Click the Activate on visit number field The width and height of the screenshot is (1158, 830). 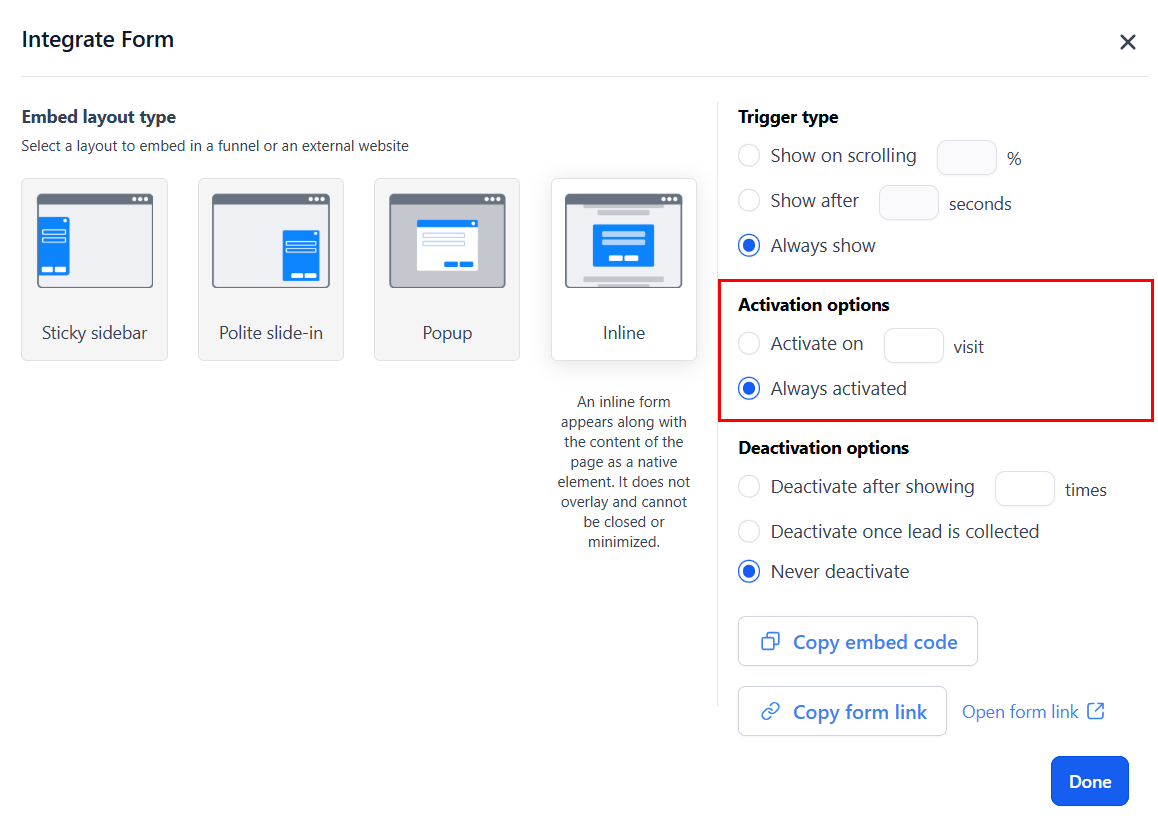[x=914, y=346]
